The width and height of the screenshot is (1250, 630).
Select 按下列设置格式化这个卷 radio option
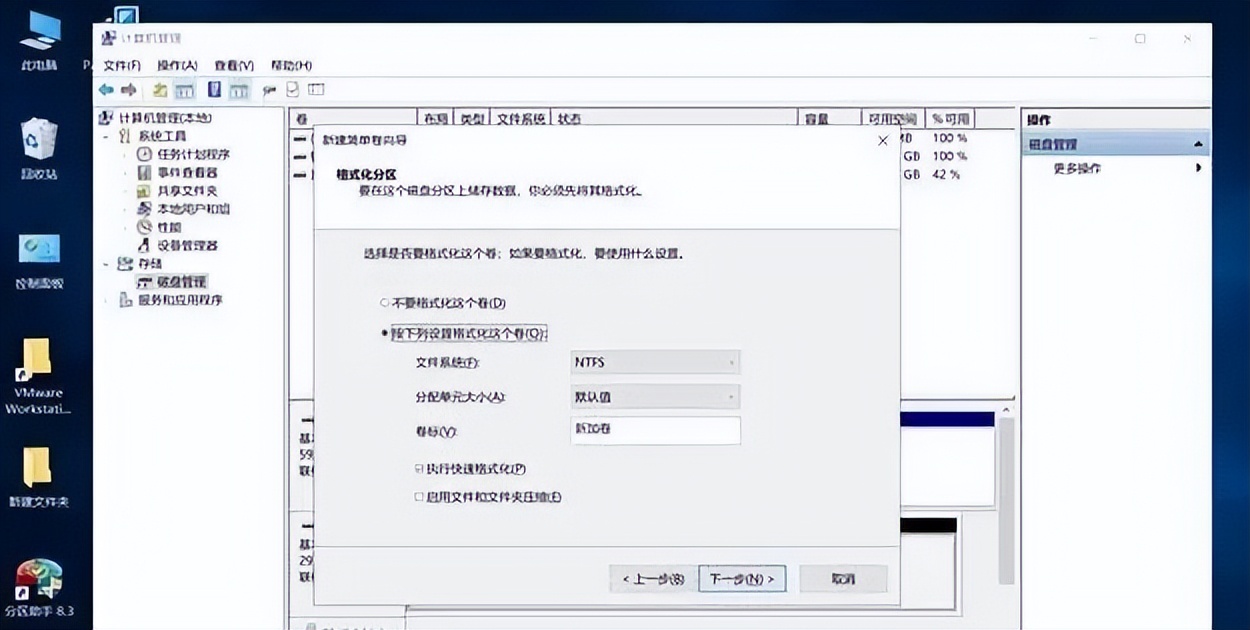tap(384, 334)
